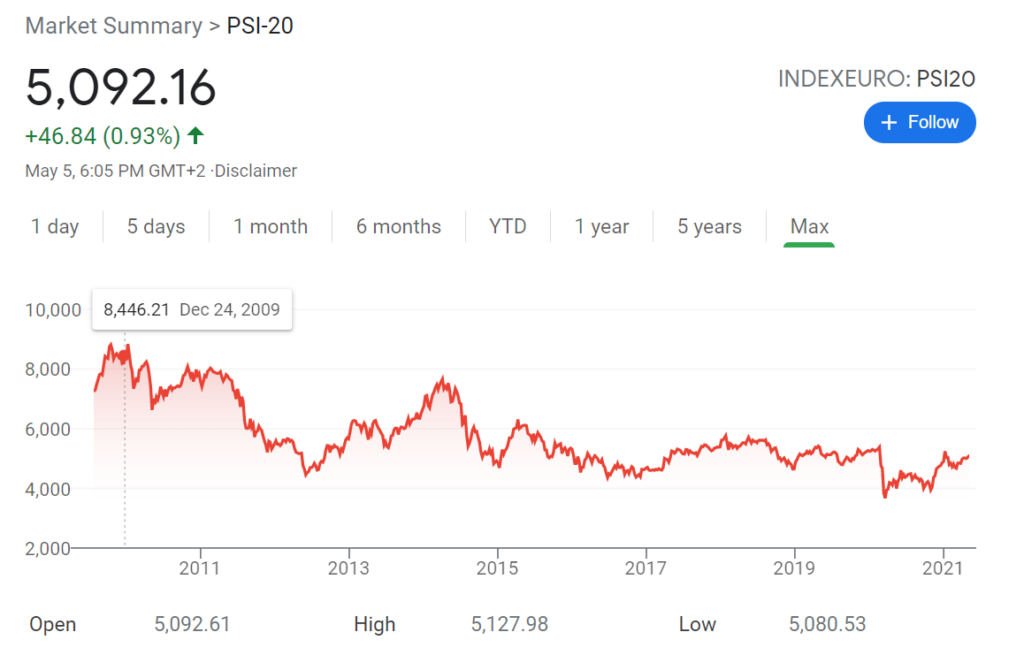Click the current price 5,092.16
The height and width of the screenshot is (655, 1024).
click(120, 88)
